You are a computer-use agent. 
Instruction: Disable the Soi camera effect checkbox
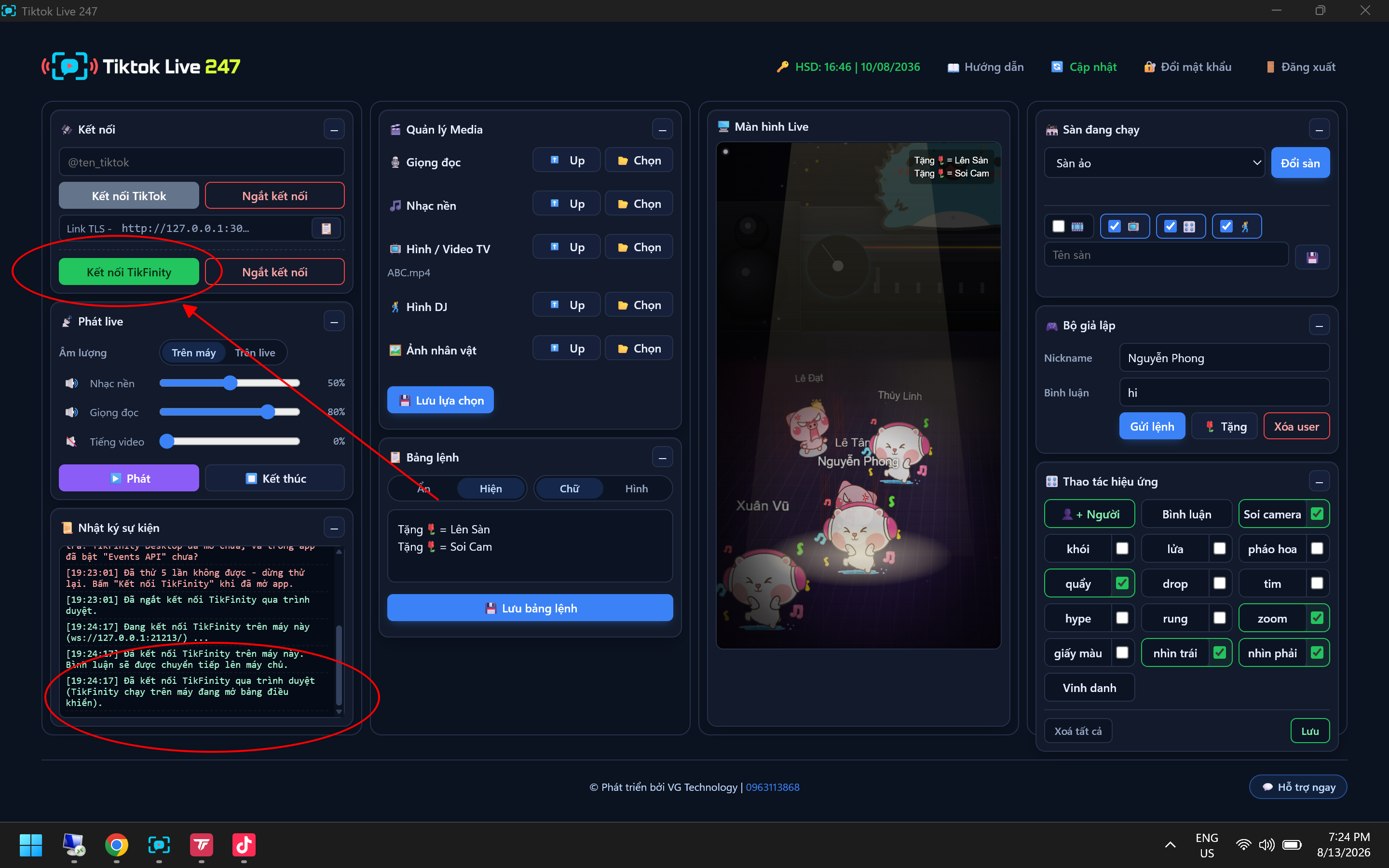click(1317, 514)
